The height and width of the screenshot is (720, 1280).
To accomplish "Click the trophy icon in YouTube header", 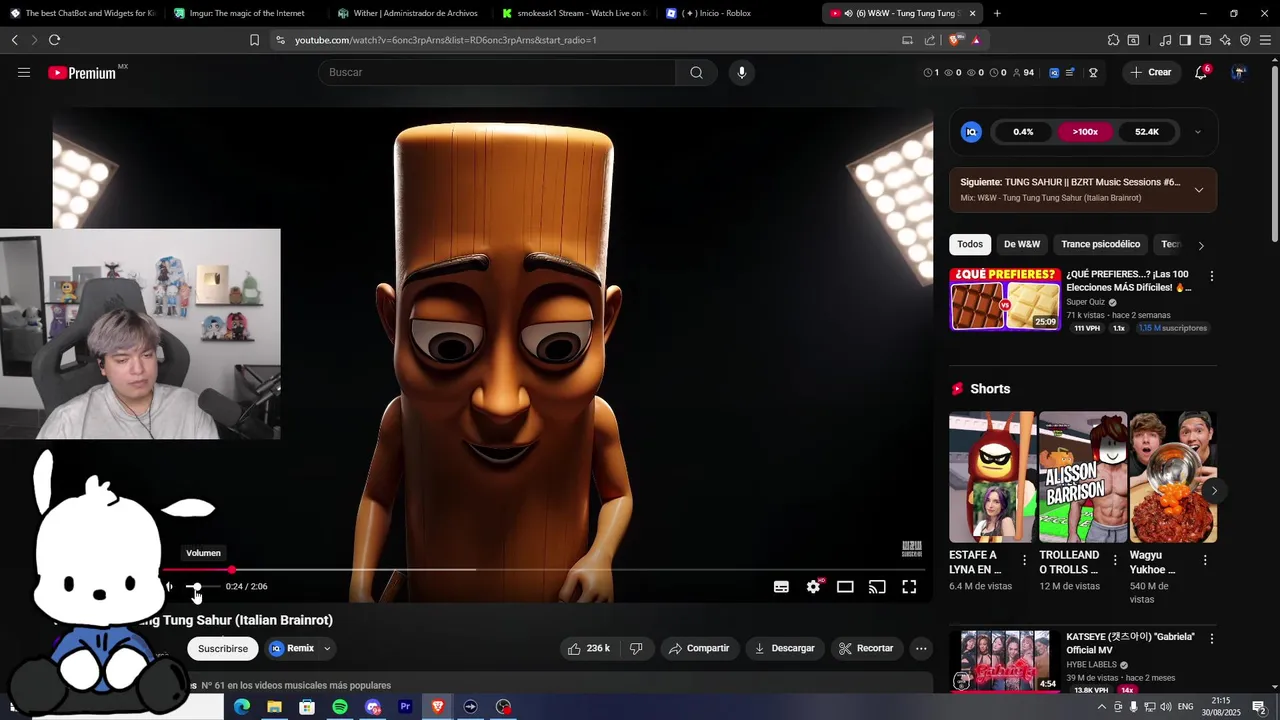I will [x=1093, y=72].
